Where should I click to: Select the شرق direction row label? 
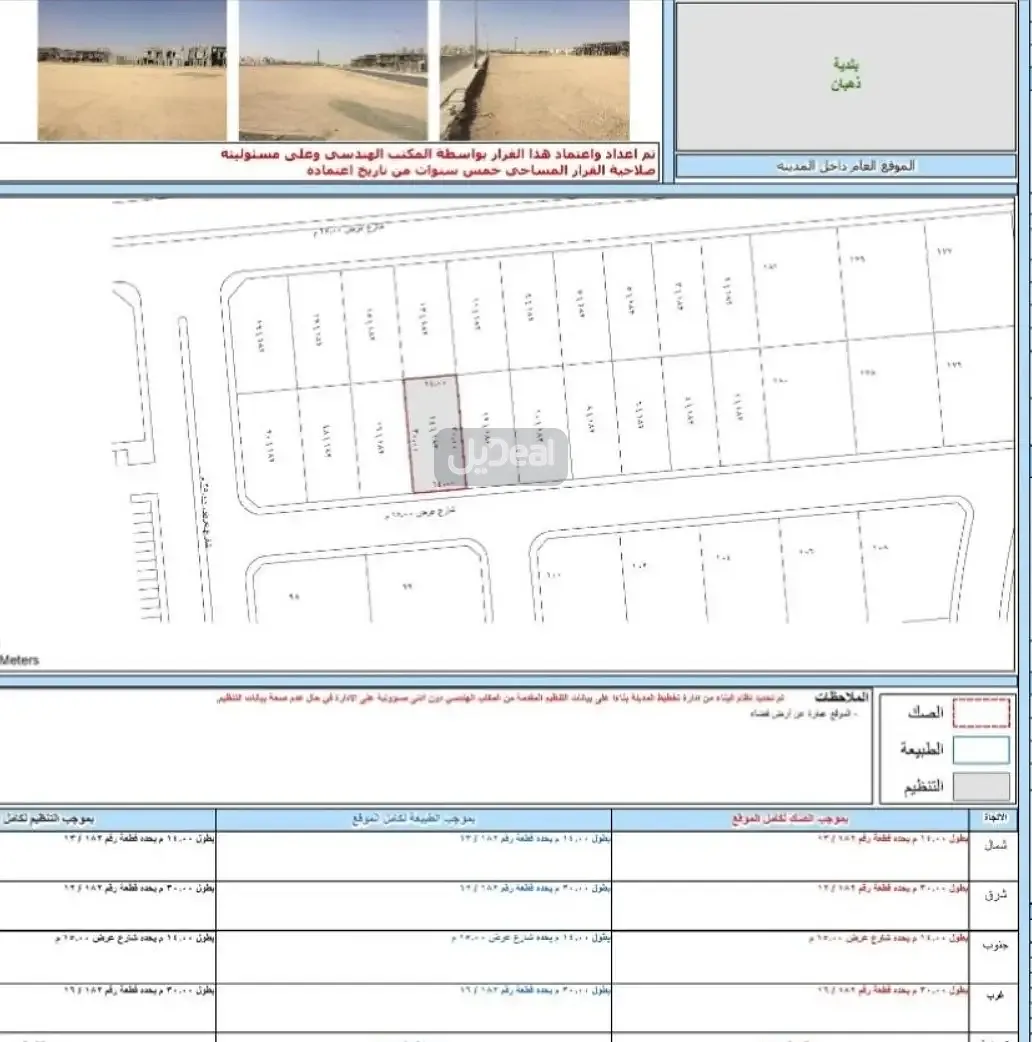point(995,895)
